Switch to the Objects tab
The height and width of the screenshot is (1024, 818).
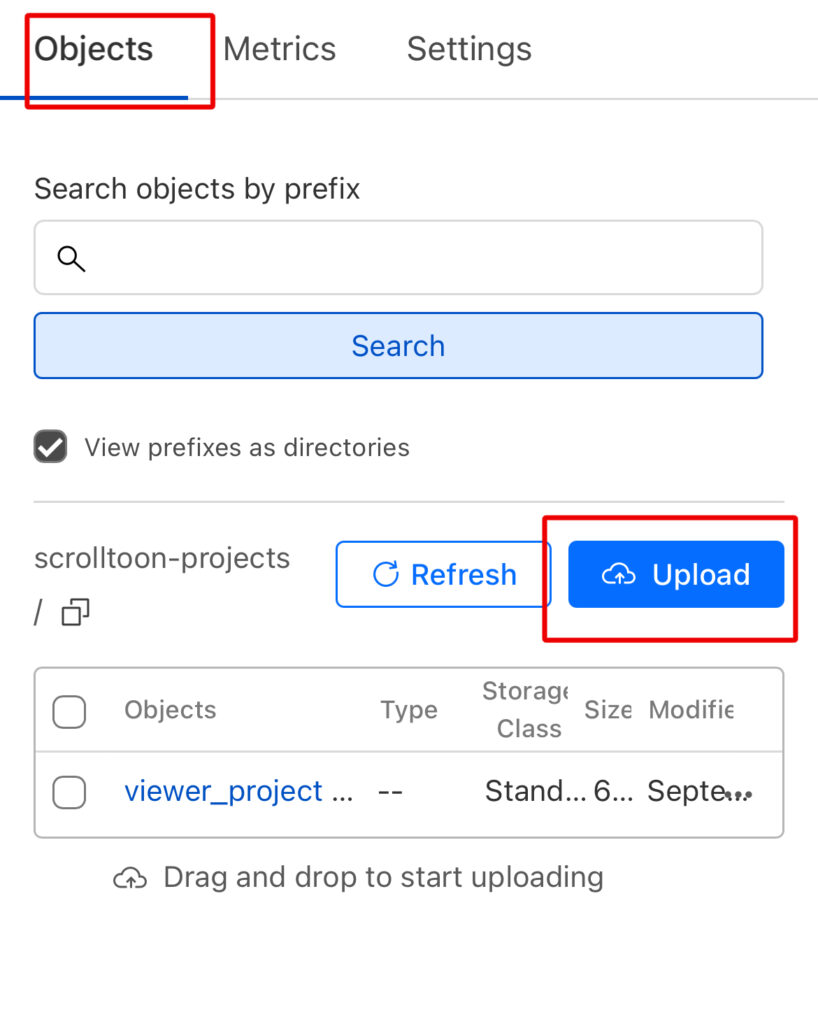94,49
